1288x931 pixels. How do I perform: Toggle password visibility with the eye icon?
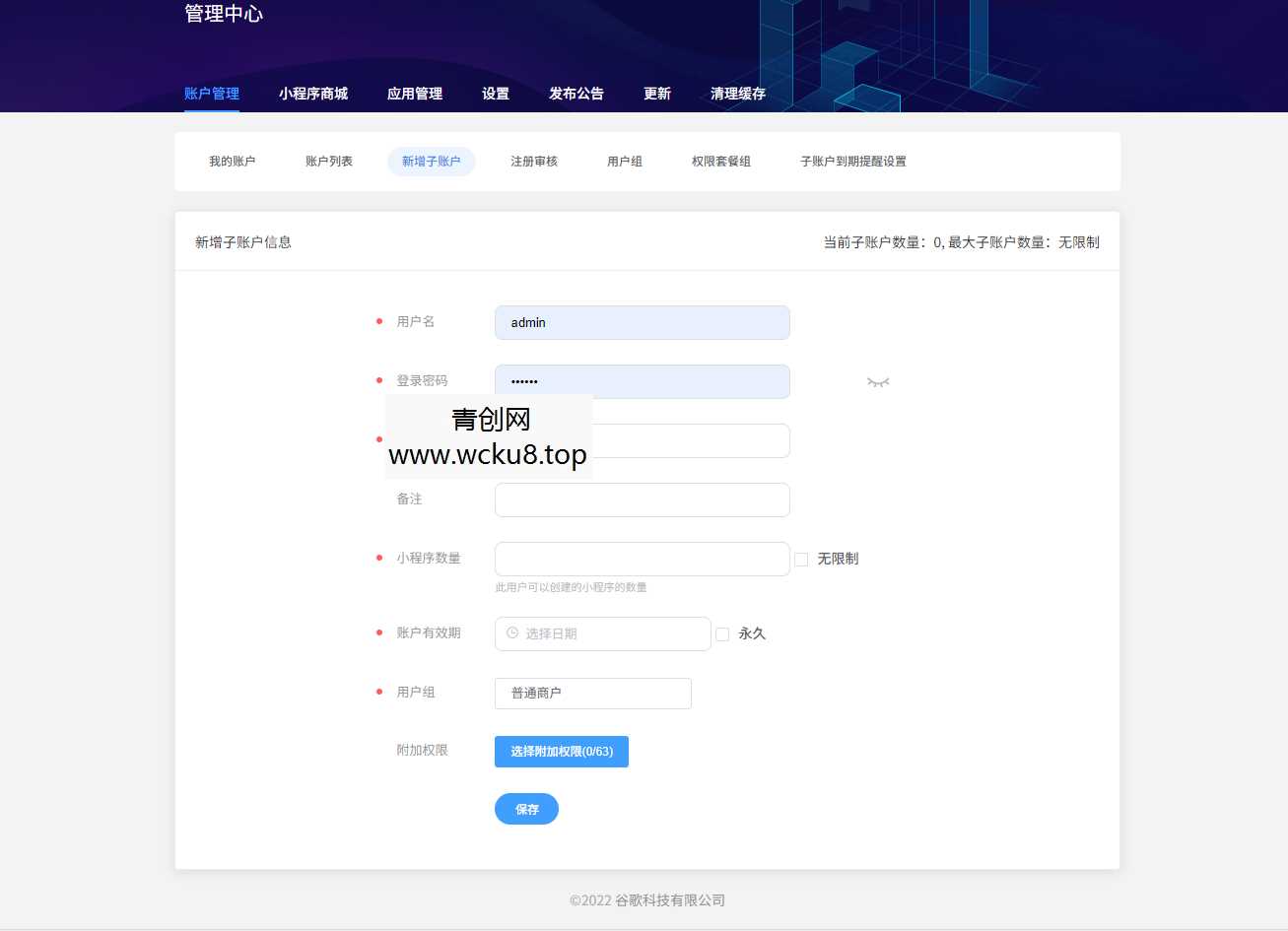tap(877, 382)
